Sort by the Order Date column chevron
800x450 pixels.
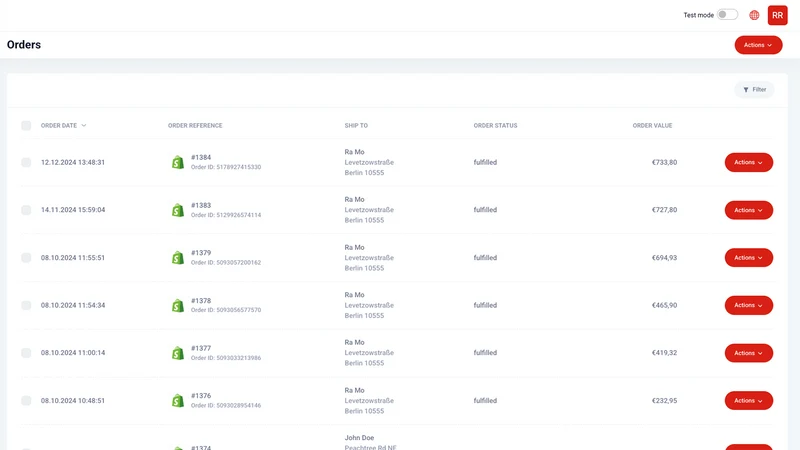[x=84, y=126]
